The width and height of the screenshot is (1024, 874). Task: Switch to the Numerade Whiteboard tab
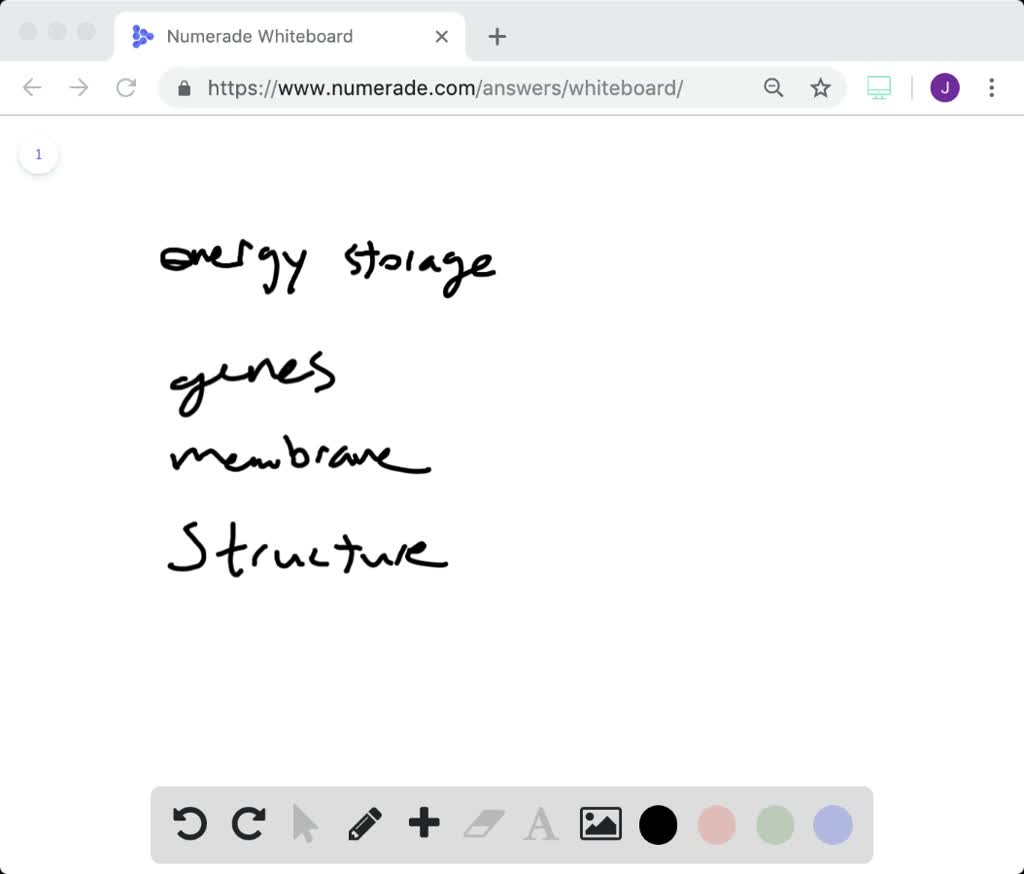click(x=262, y=36)
